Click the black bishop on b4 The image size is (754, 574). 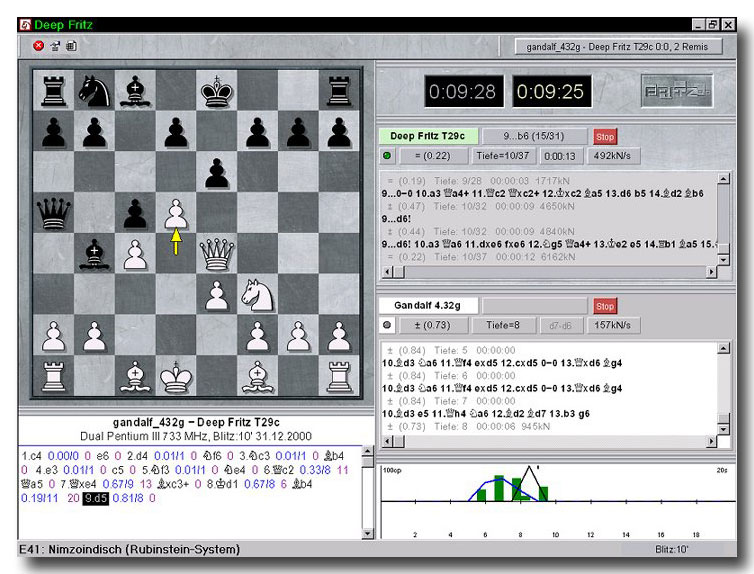[94, 254]
